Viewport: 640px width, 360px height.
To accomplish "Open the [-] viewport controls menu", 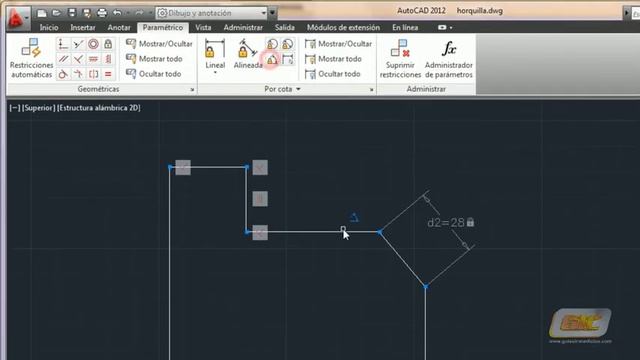I will point(15,108).
